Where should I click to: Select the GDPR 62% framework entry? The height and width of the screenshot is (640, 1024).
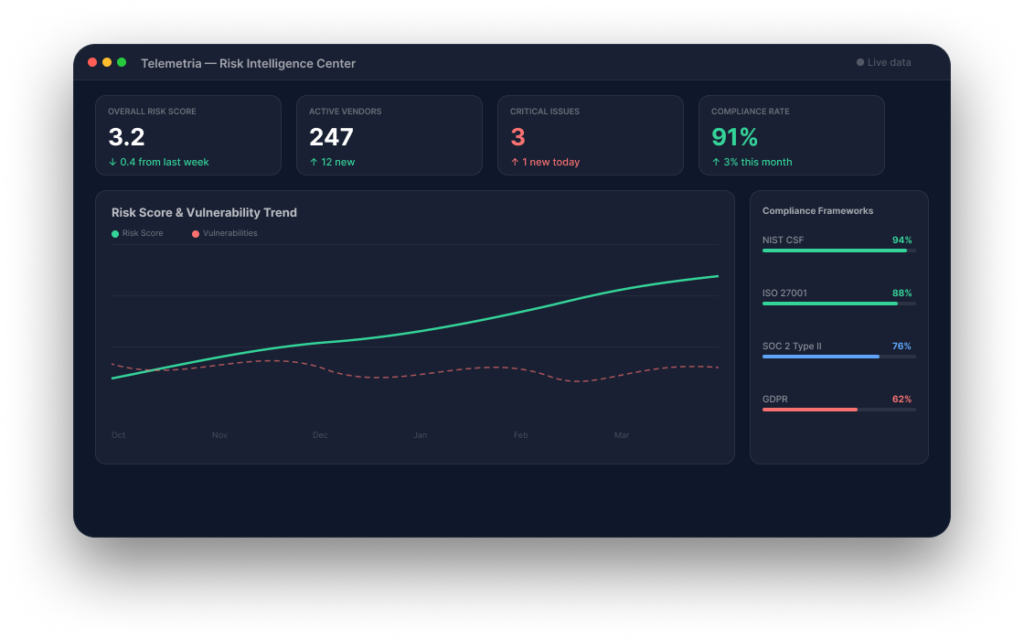click(x=838, y=400)
